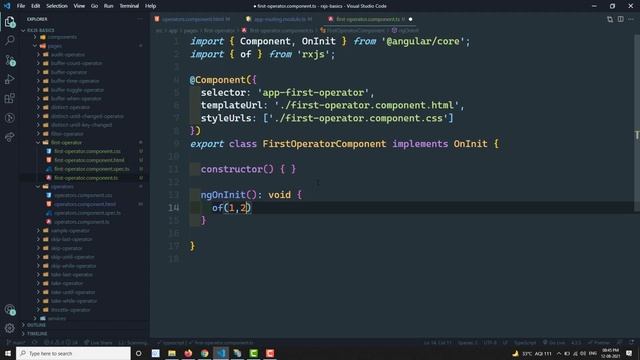Open the green Camtasia taskbar icon
Screen dimensions: 640x360
253,353
